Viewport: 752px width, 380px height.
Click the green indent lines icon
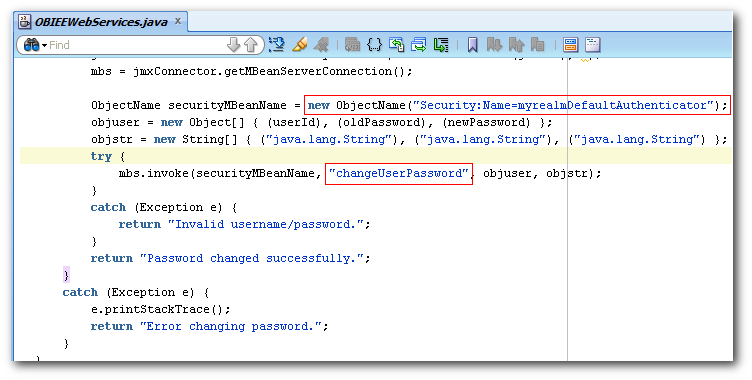pos(441,45)
